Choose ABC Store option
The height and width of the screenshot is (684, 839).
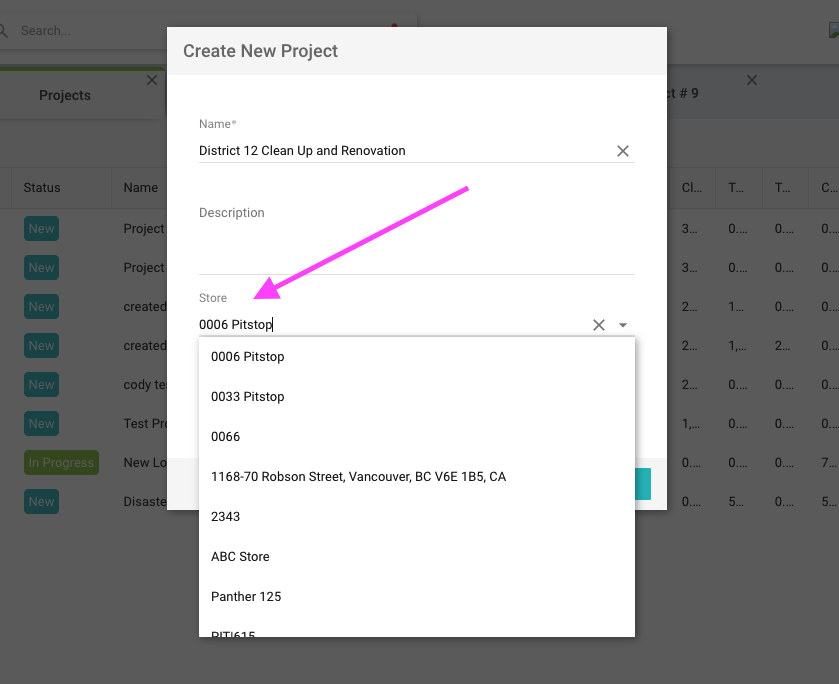coord(240,557)
